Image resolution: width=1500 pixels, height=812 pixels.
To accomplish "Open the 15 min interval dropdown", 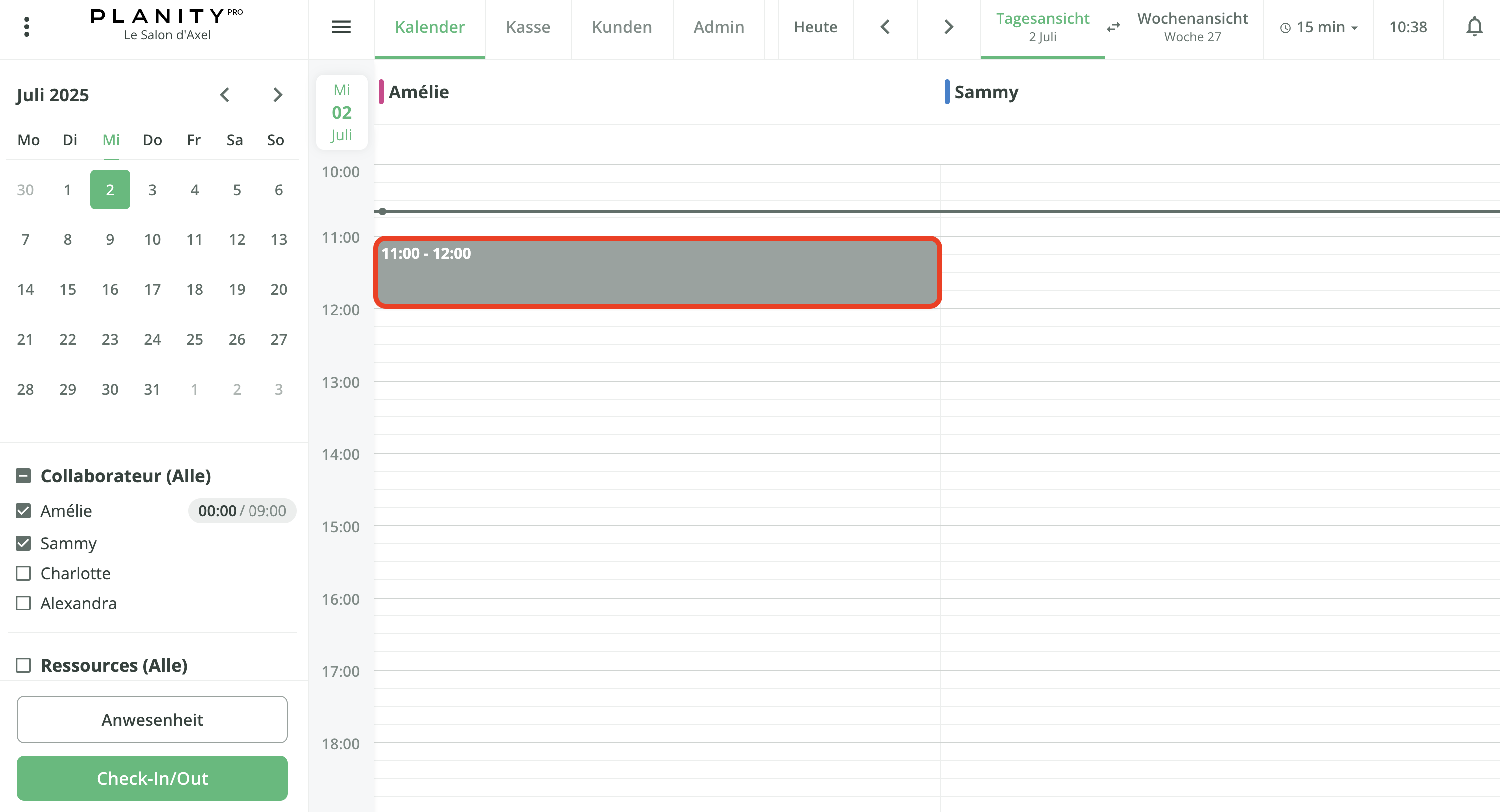I will 1319,27.
